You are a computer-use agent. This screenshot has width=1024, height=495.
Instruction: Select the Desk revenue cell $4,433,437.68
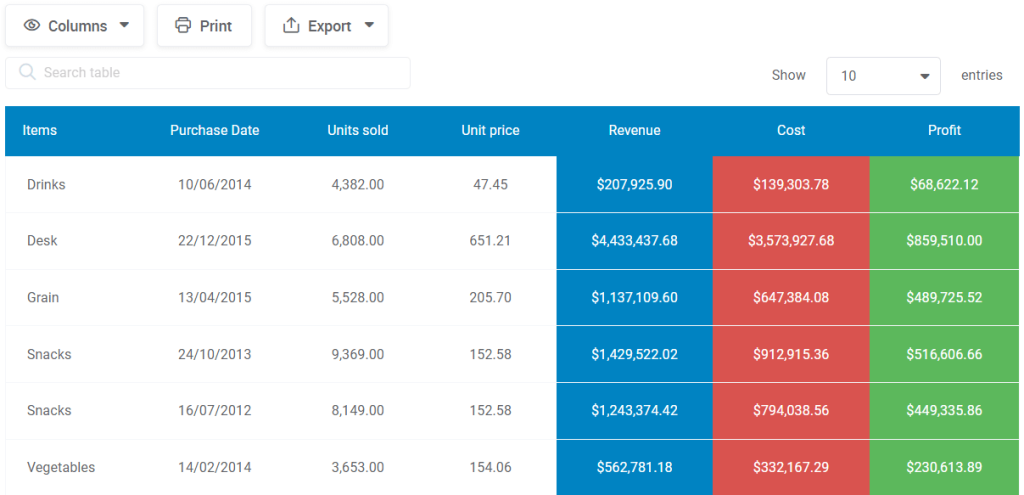635,241
